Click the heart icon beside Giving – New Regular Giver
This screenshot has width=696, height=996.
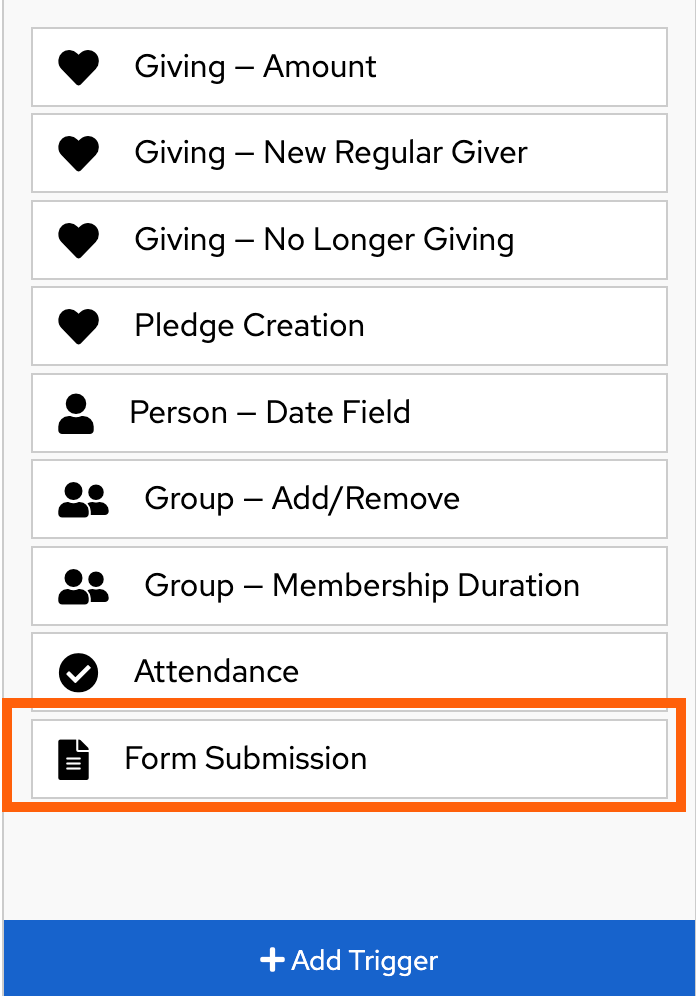[x=78, y=152]
